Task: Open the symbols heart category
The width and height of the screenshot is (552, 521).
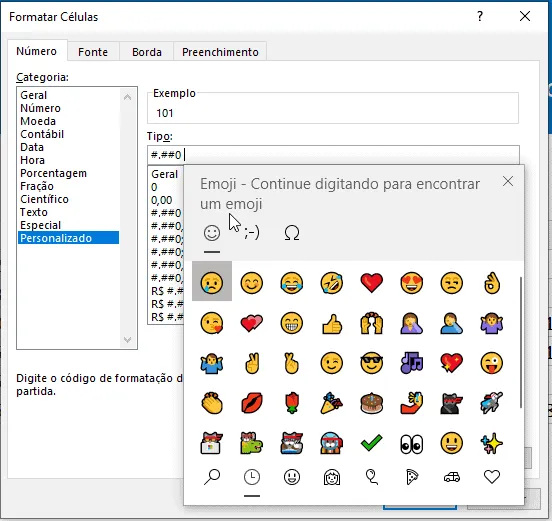Action: pos(492,477)
